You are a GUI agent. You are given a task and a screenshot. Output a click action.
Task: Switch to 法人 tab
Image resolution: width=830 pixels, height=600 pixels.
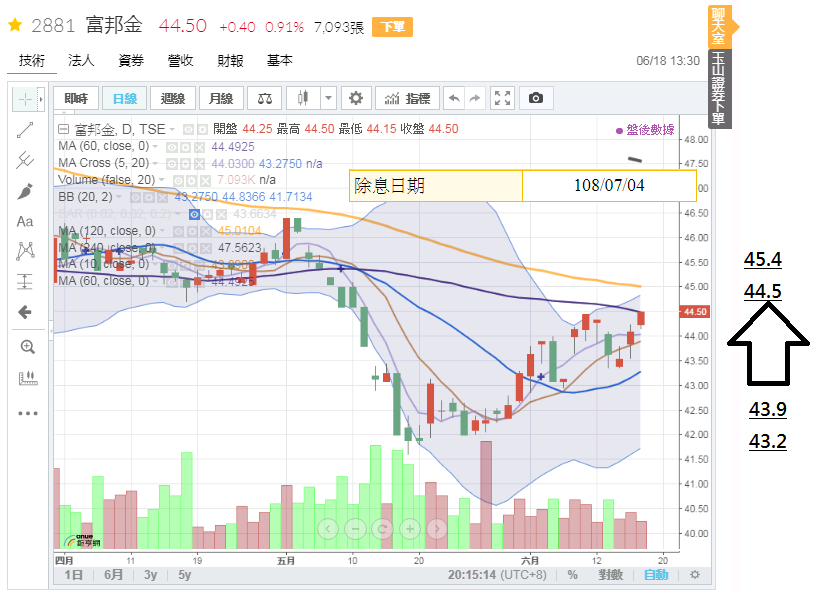[x=81, y=61]
